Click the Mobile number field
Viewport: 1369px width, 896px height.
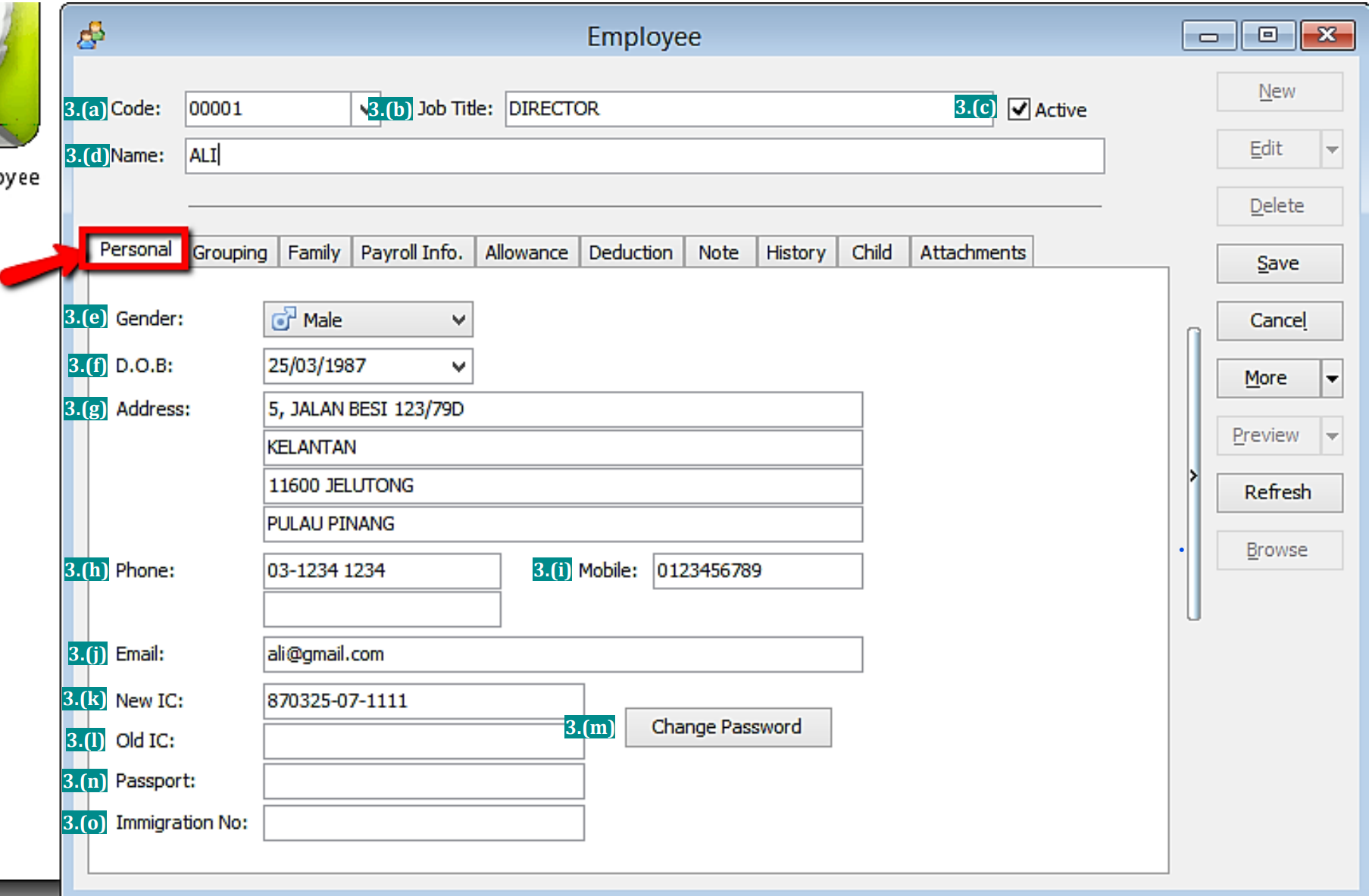(x=758, y=571)
